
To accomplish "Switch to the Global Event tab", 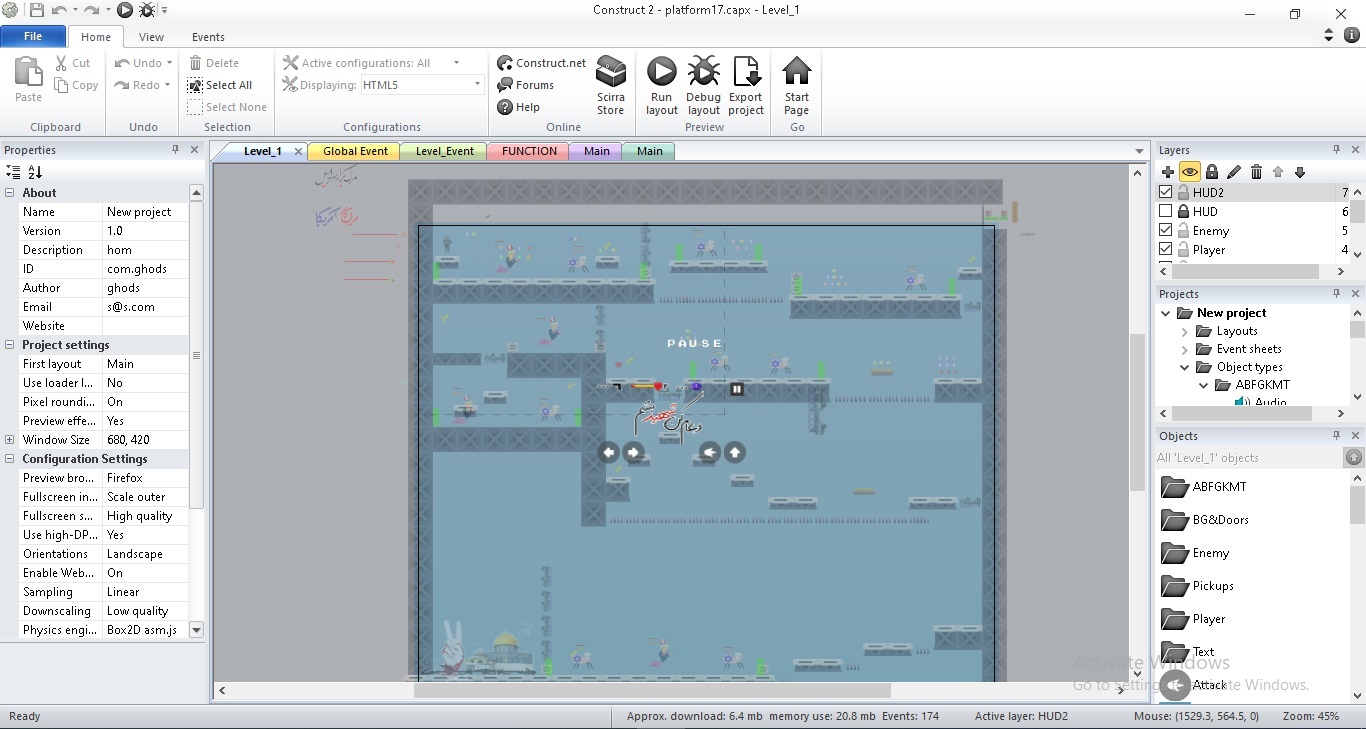I will (x=355, y=152).
